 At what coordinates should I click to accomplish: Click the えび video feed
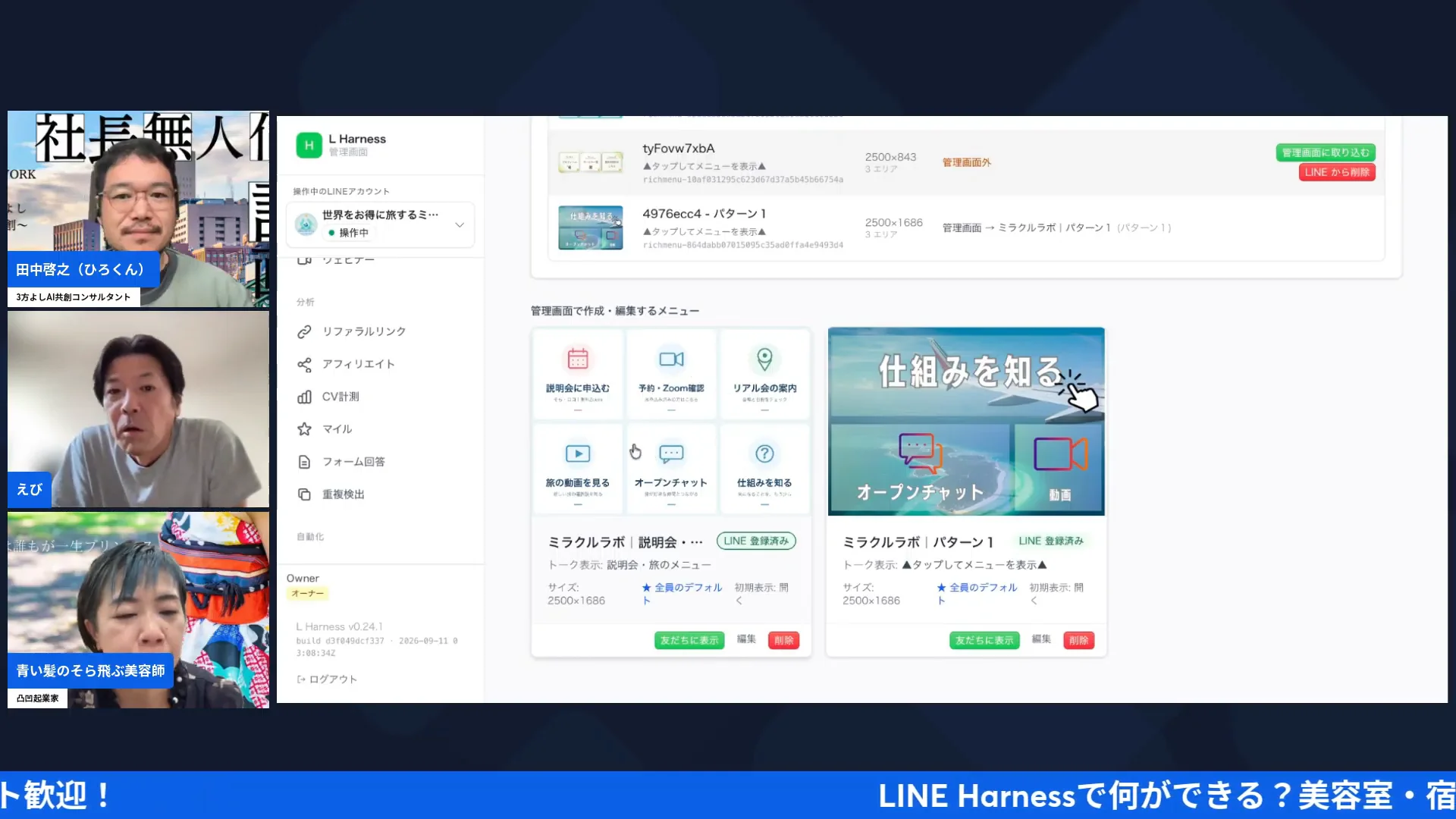click(138, 409)
